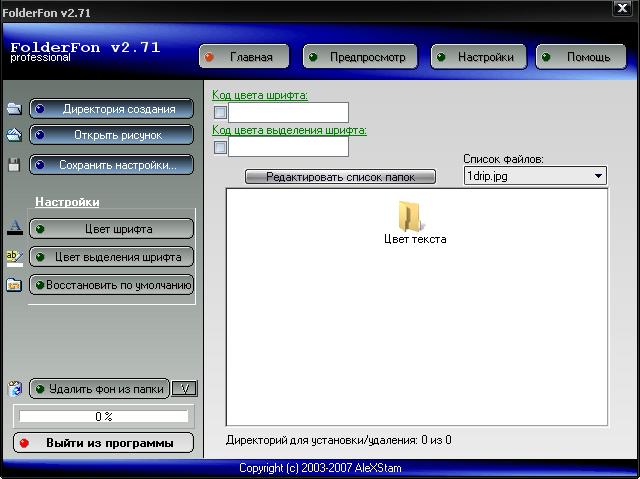Click the Copyright (c) 2003-2007 AleXStam text
The height and width of the screenshot is (479, 640).
[320, 468]
